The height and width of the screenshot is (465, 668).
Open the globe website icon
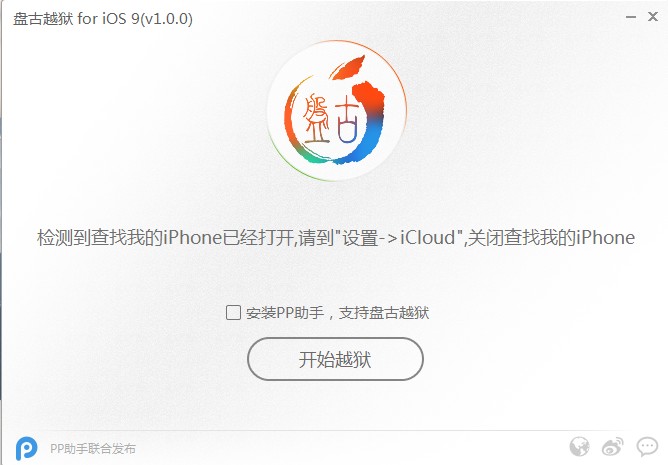(x=579, y=447)
